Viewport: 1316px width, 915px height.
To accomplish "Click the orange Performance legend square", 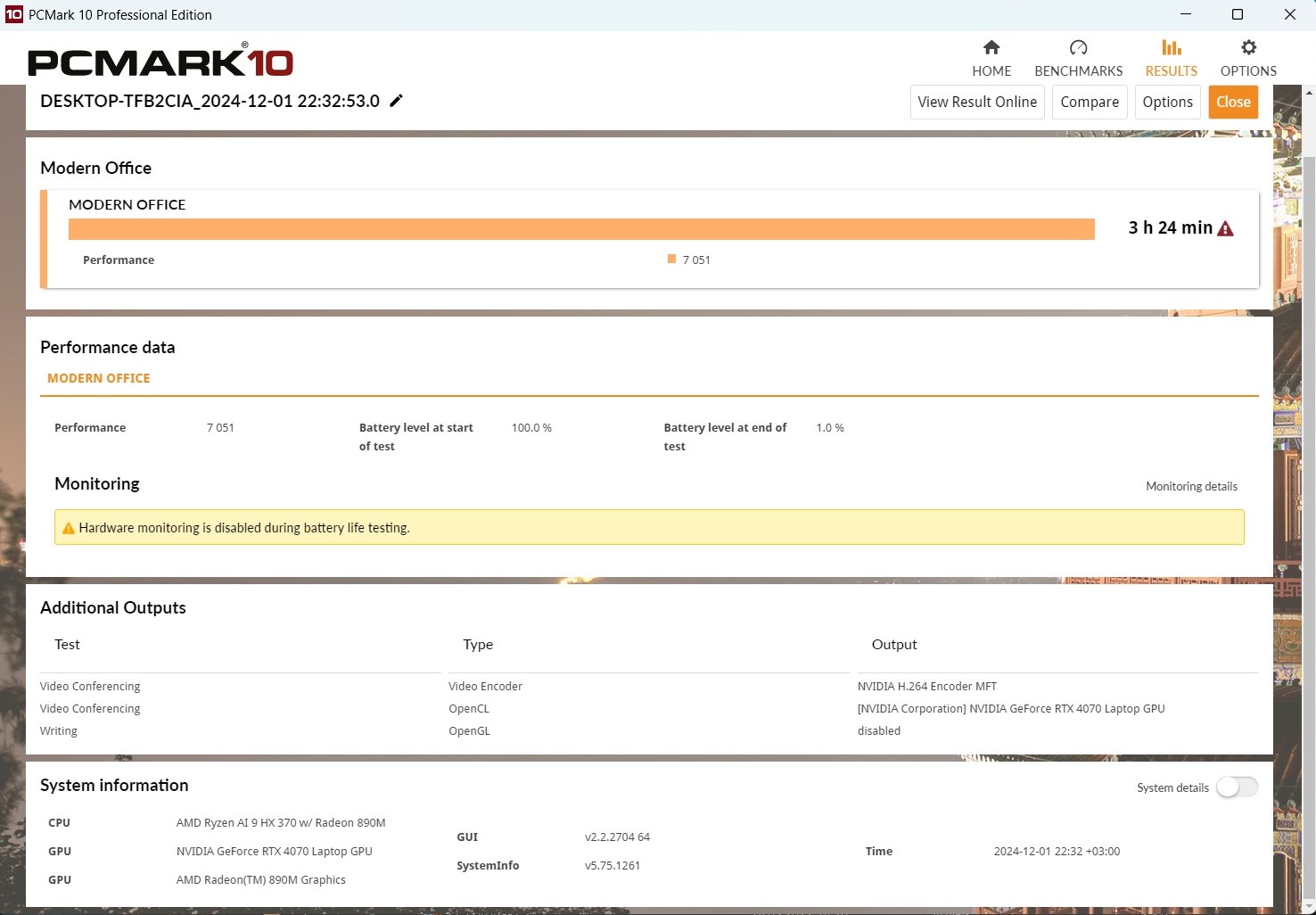I will point(671,259).
